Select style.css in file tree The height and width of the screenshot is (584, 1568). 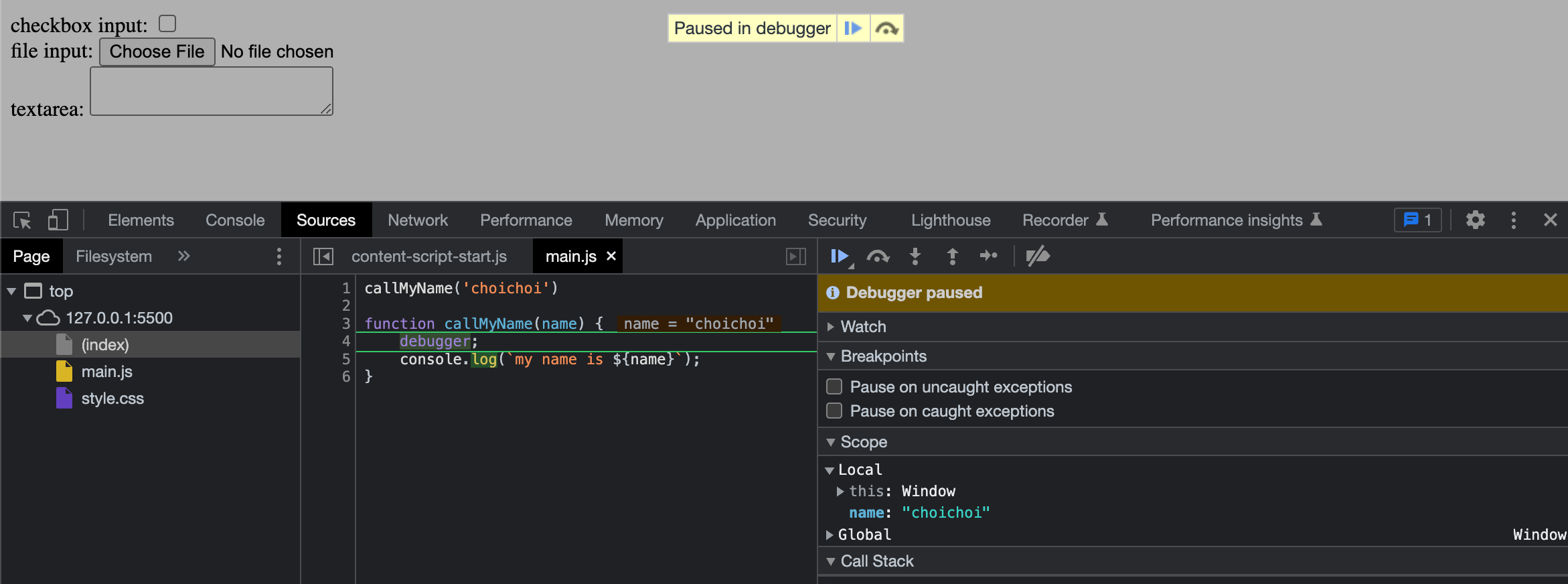[112, 398]
